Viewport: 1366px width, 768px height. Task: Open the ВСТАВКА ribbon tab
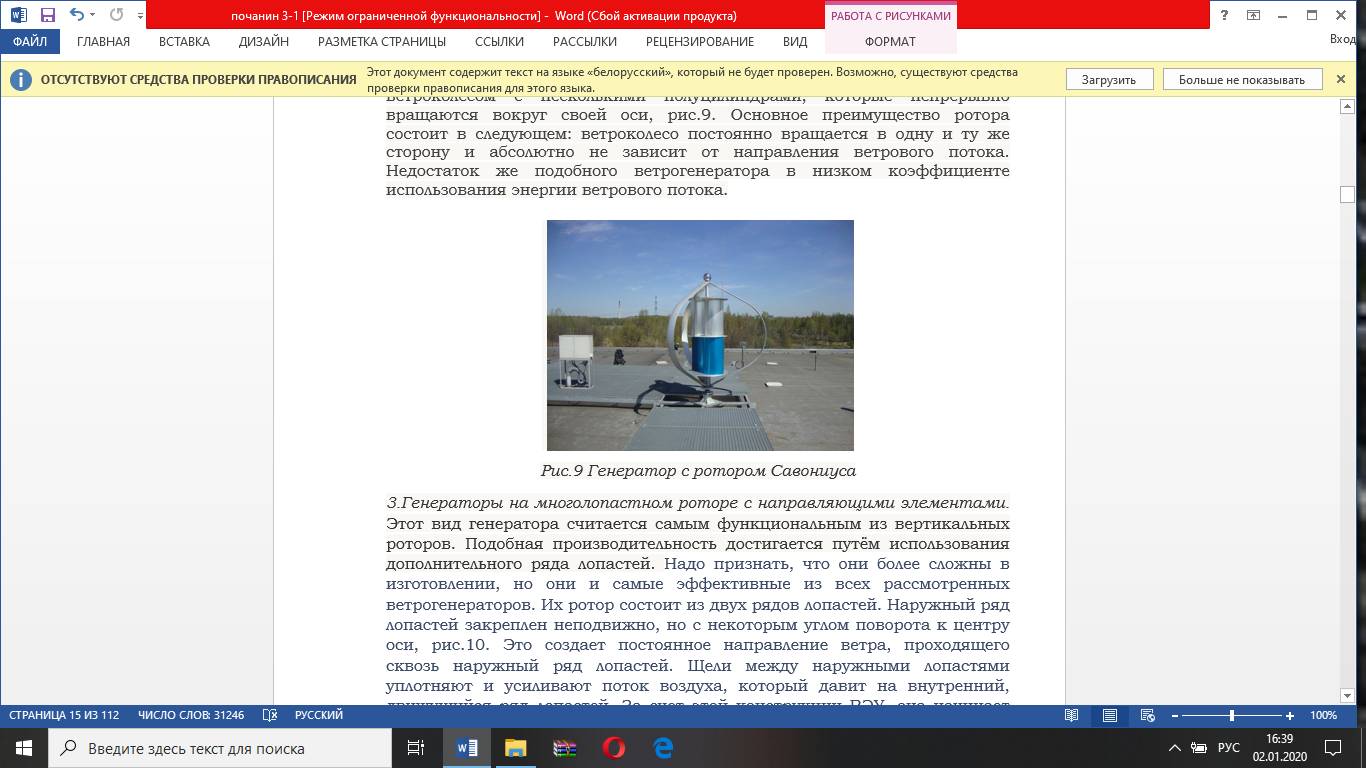coord(184,41)
